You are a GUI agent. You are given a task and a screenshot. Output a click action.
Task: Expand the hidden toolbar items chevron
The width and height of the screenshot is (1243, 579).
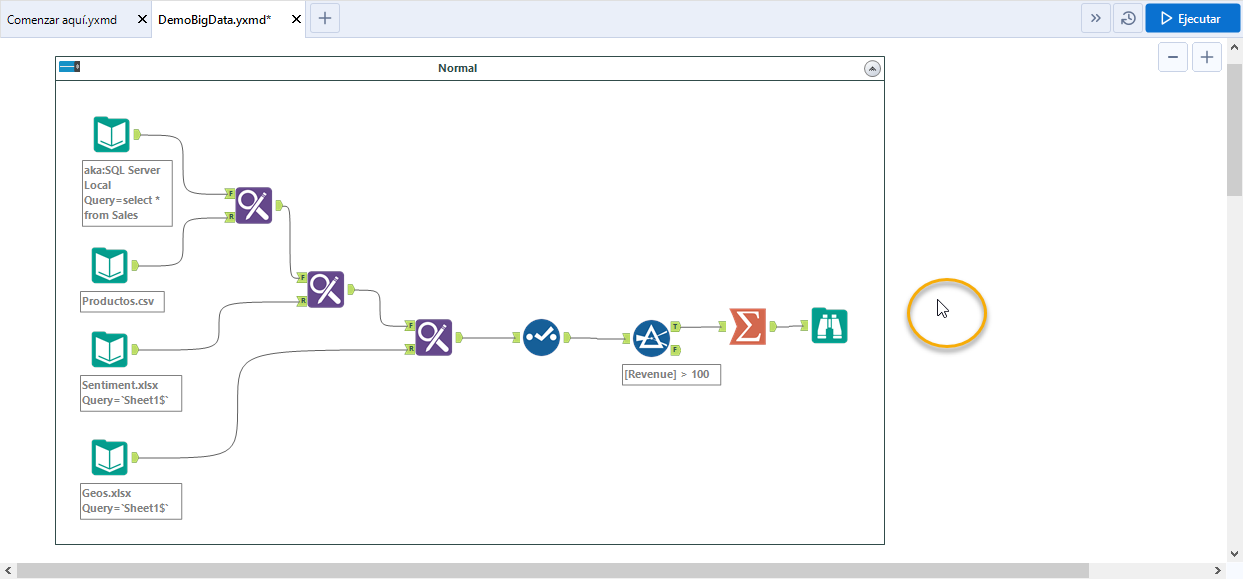(x=1096, y=17)
